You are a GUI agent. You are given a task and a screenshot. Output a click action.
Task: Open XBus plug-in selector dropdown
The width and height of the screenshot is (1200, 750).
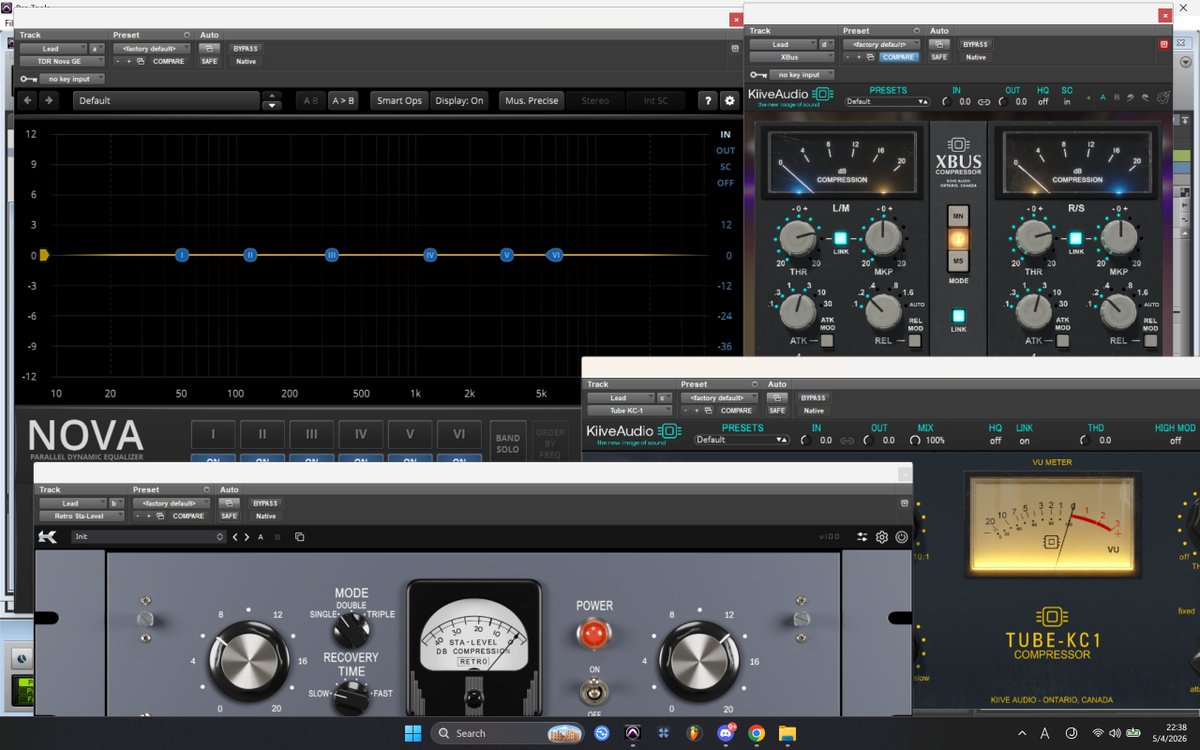click(791, 58)
